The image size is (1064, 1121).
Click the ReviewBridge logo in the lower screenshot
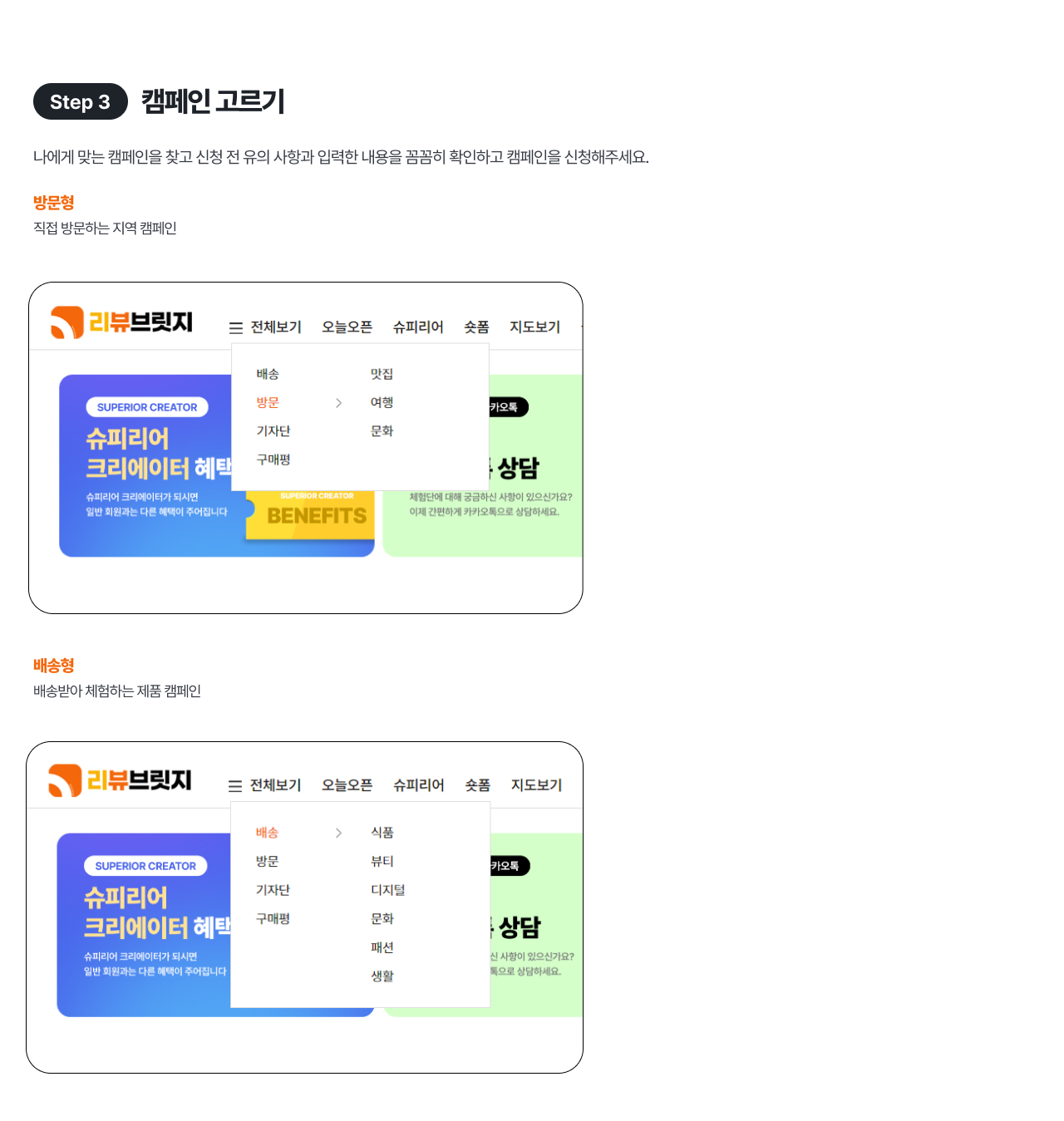[120, 780]
